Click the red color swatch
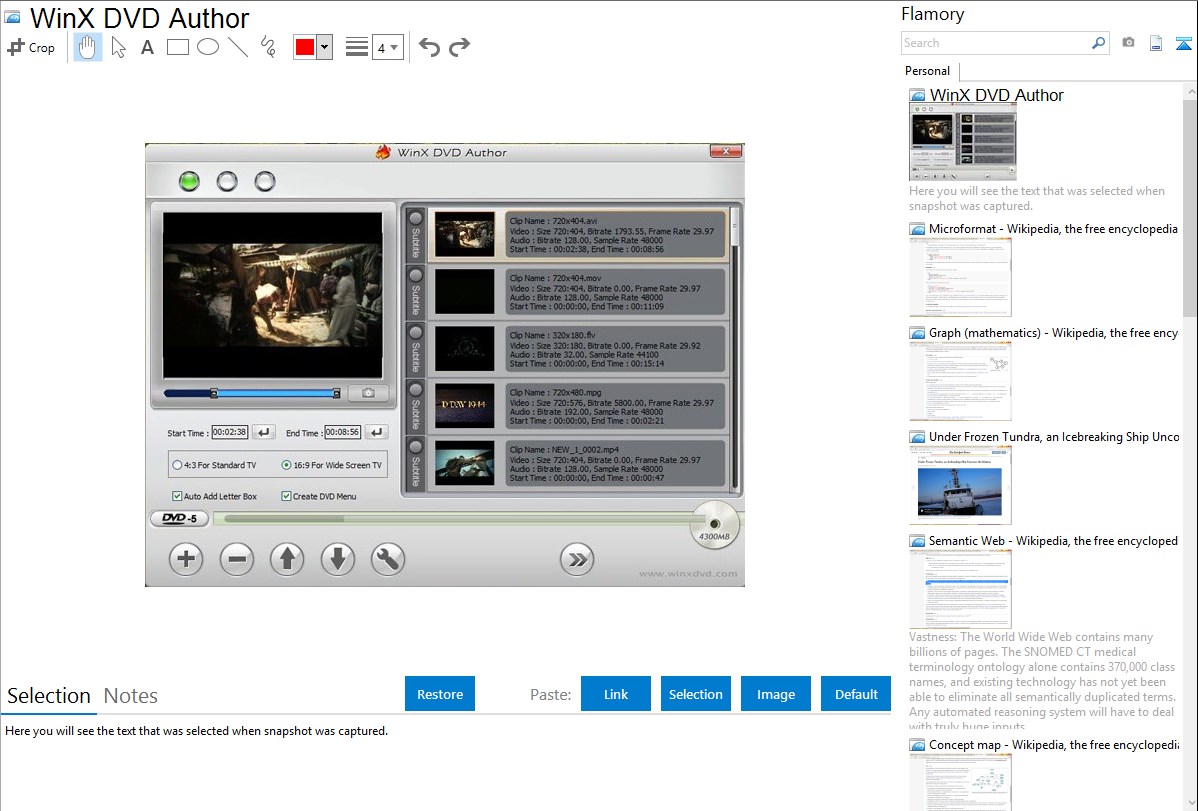 tap(305, 47)
